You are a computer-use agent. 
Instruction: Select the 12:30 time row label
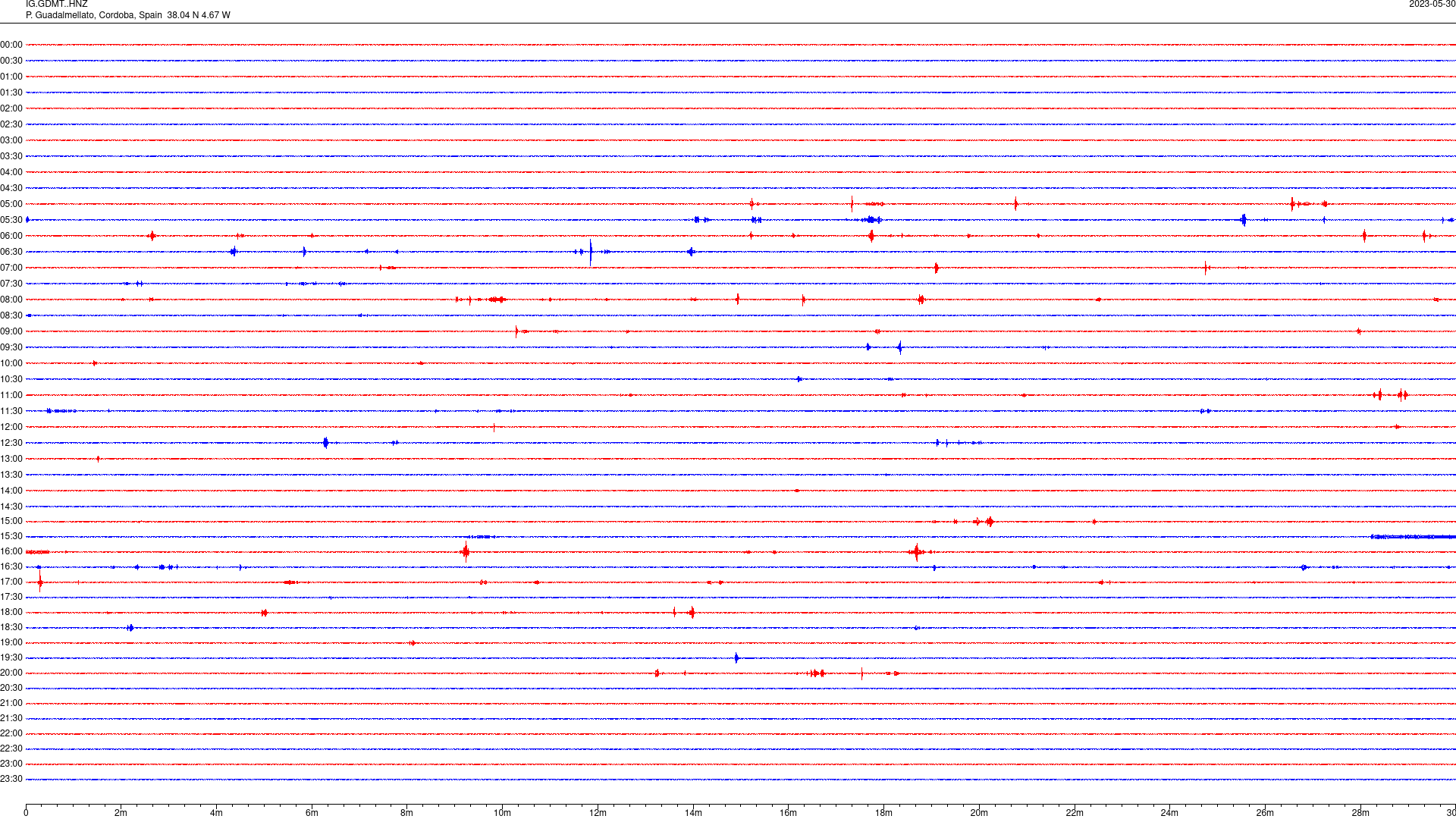11,443
